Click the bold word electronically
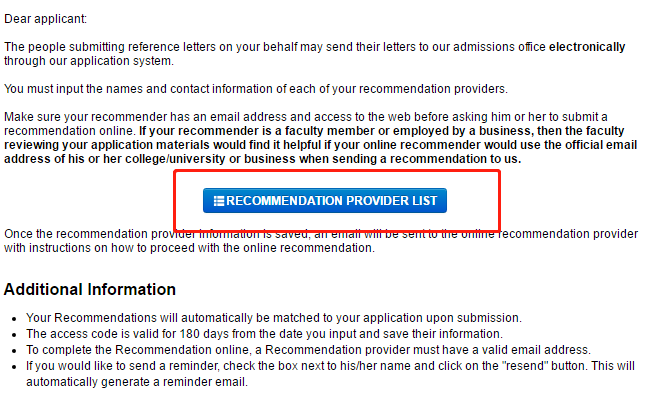This screenshot has width=667, height=407. tap(587, 47)
